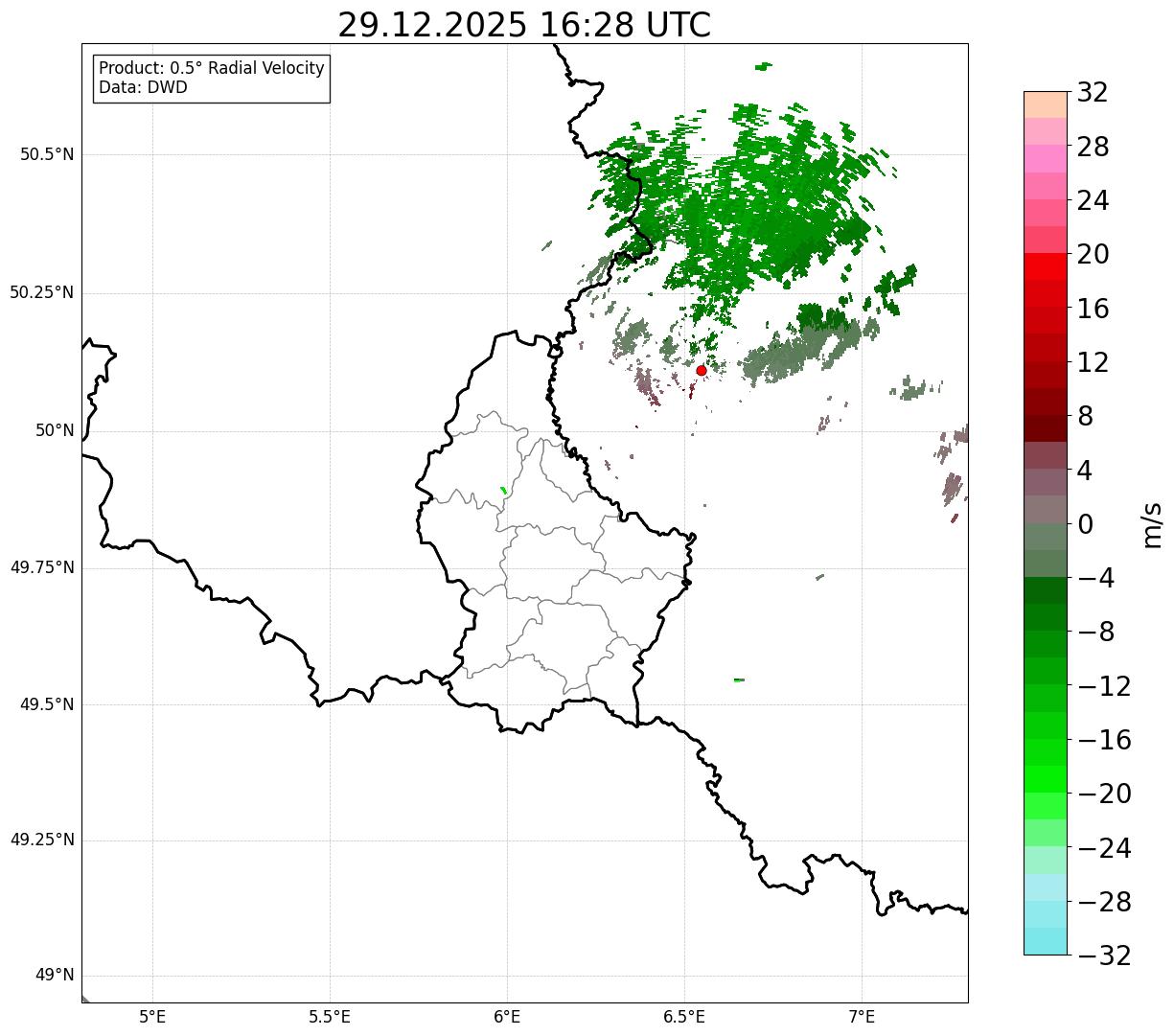The width and height of the screenshot is (1174, 1036).
Task: Click the −24 colorbar tick label
Action: pos(1103,848)
